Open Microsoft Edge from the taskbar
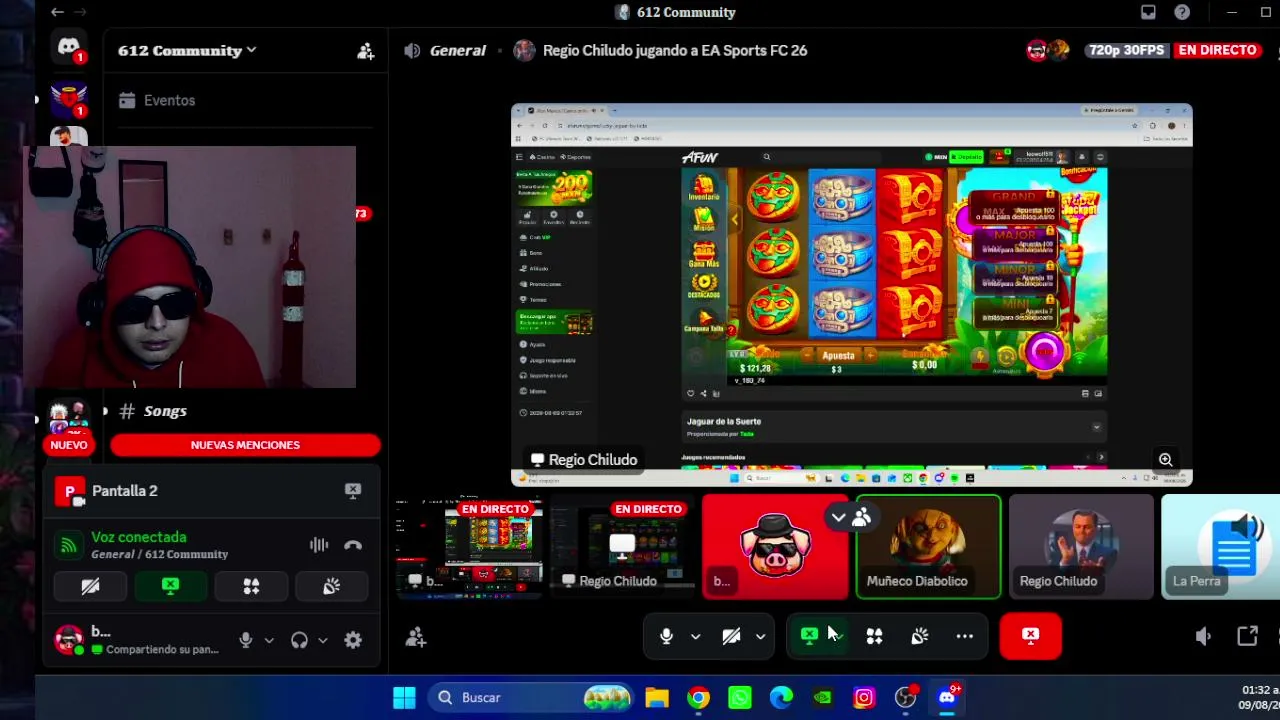The height and width of the screenshot is (720, 1280). pos(781,698)
